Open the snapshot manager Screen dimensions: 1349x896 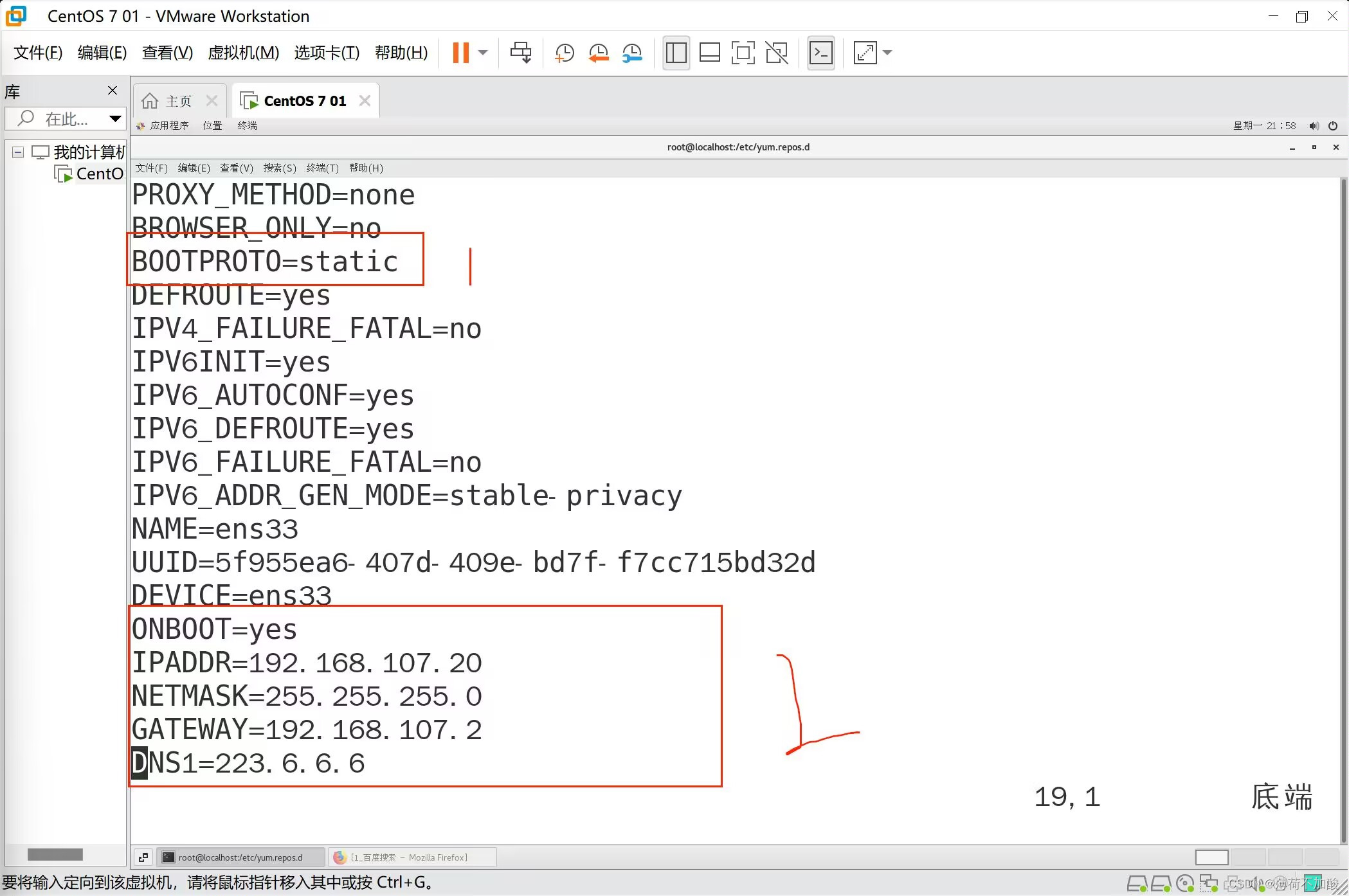632,53
